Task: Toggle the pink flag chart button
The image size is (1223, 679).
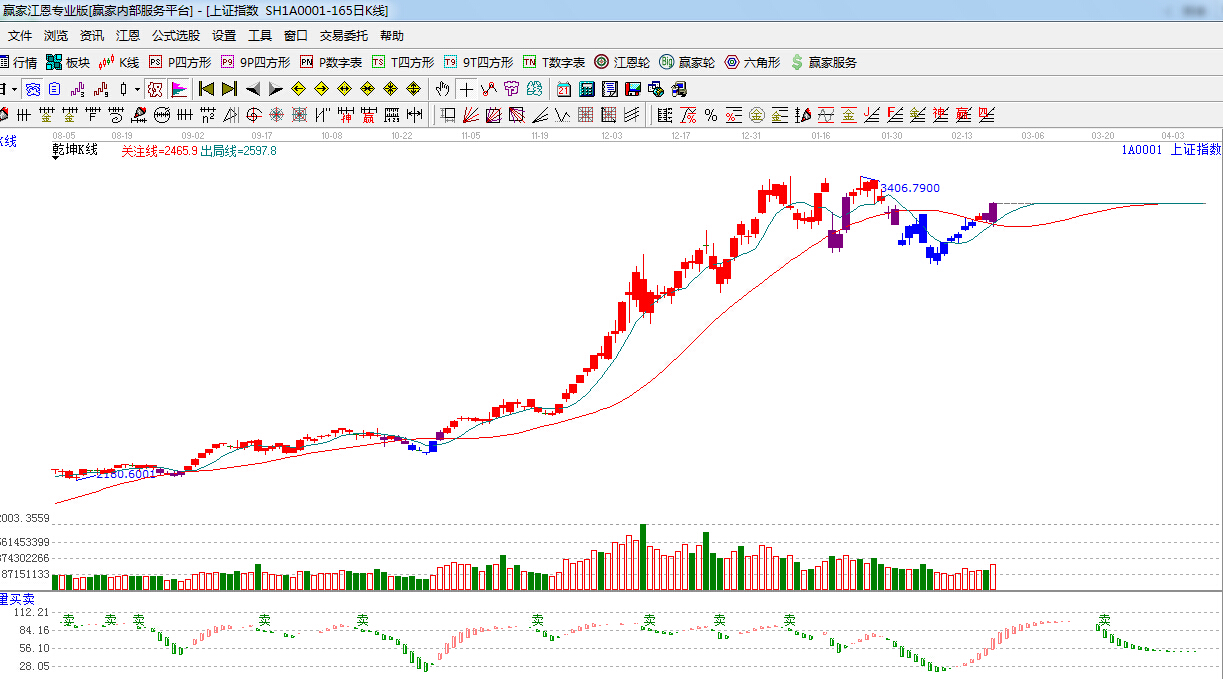Action: (x=179, y=89)
